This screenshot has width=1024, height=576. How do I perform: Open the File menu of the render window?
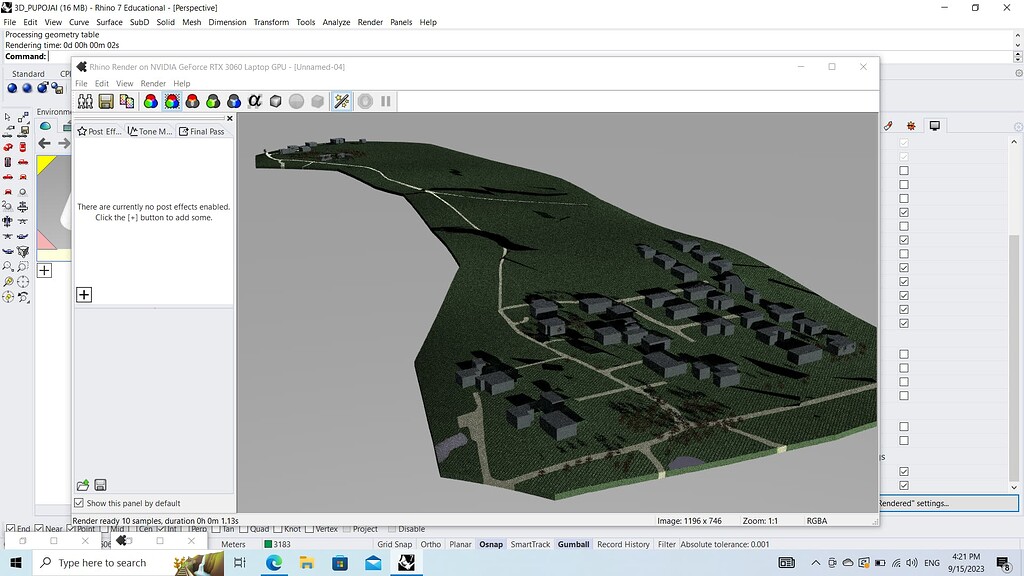click(81, 83)
